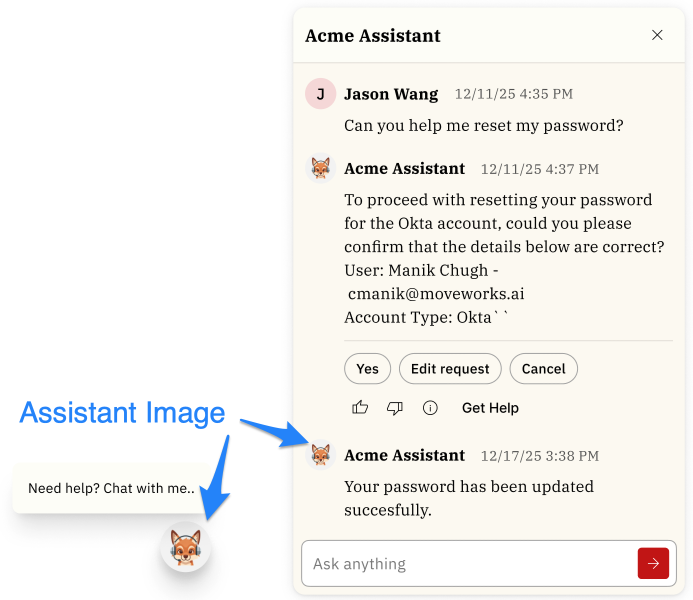Click the 12/11/25 4:35 PM timestamp
Viewport: 693px width, 600px height.
[x=514, y=94]
